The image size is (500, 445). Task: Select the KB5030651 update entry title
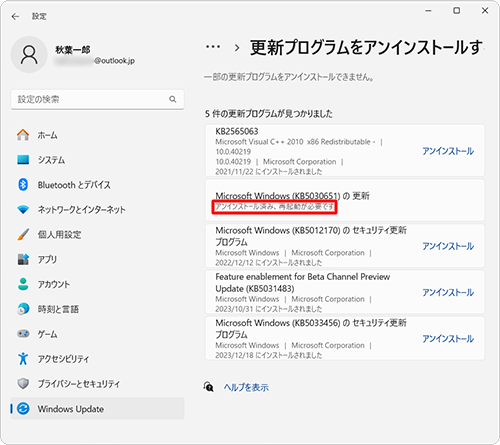(x=292, y=196)
